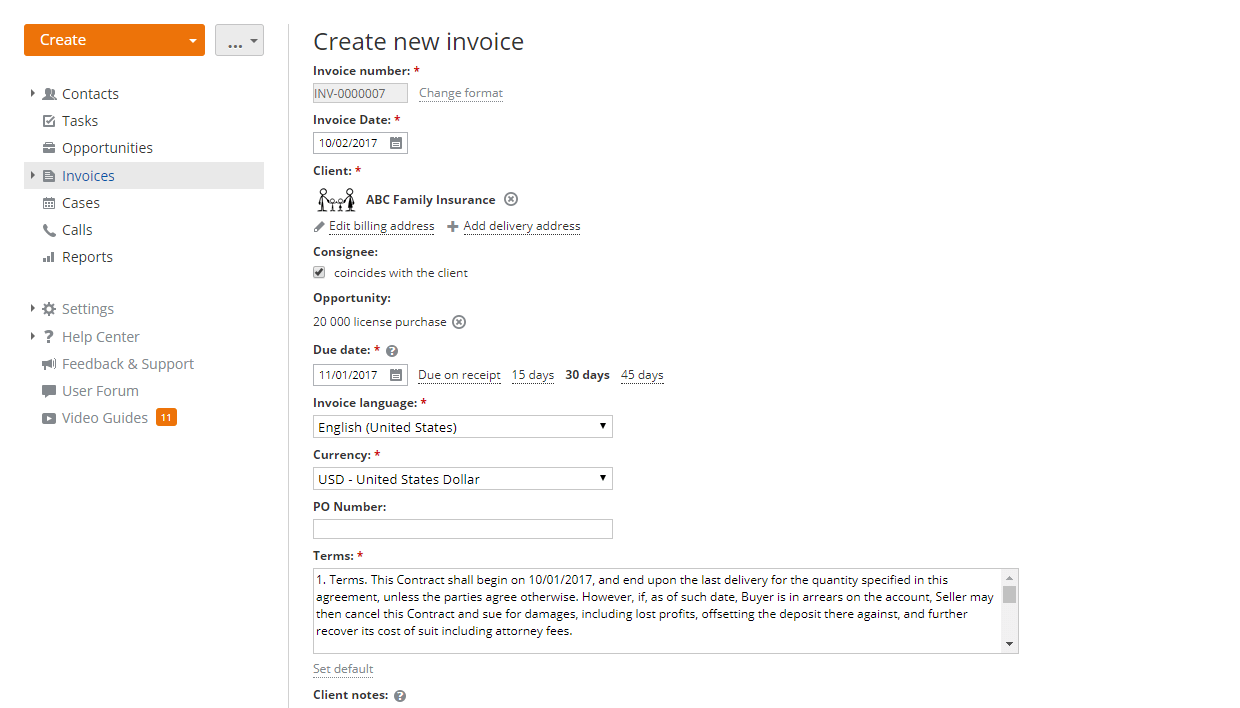Uncheck the coincides with the client checkbox
Screen dimensions: 1240x708
[318, 272]
